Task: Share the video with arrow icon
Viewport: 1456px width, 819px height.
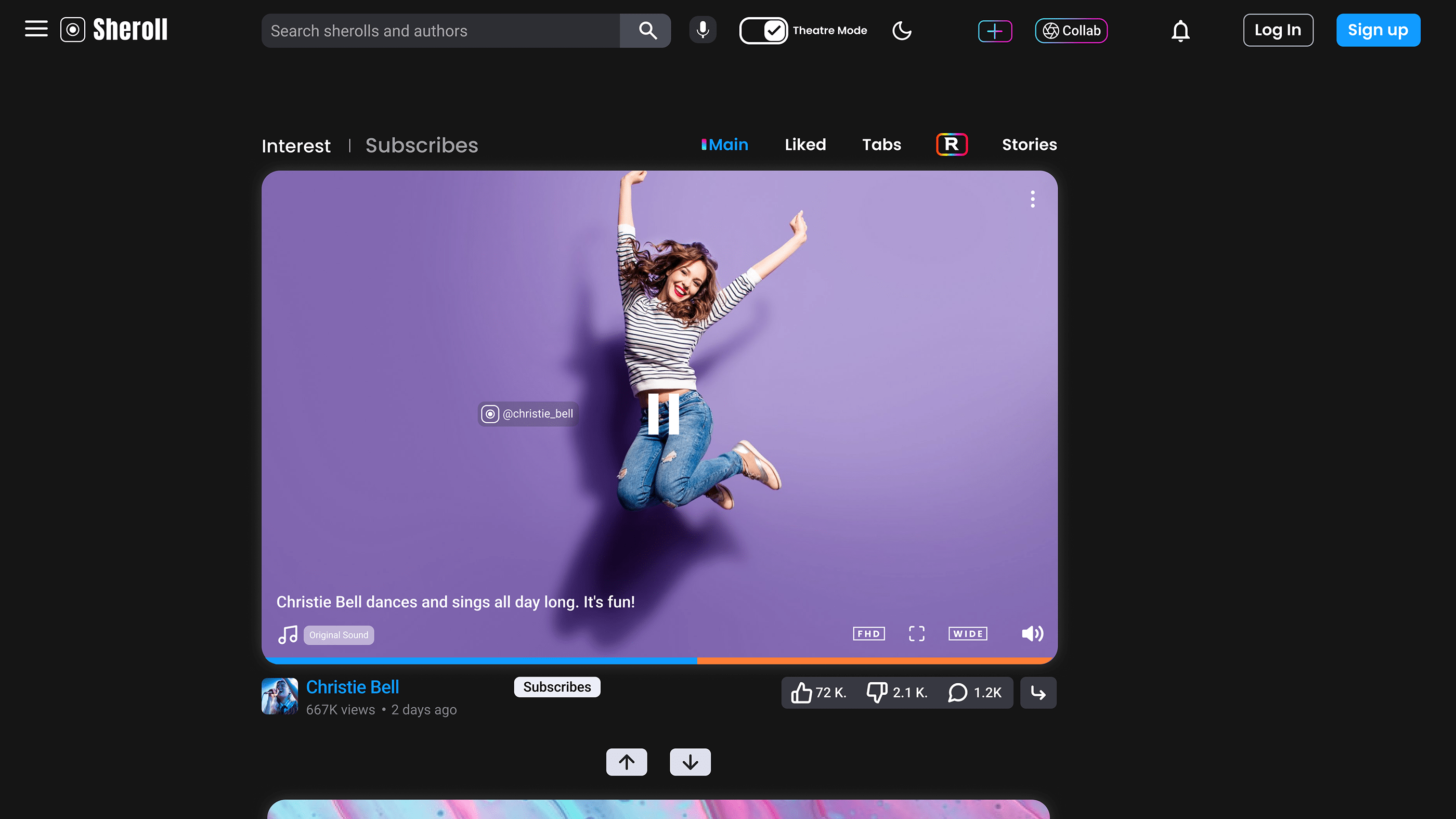Action: [1038, 693]
